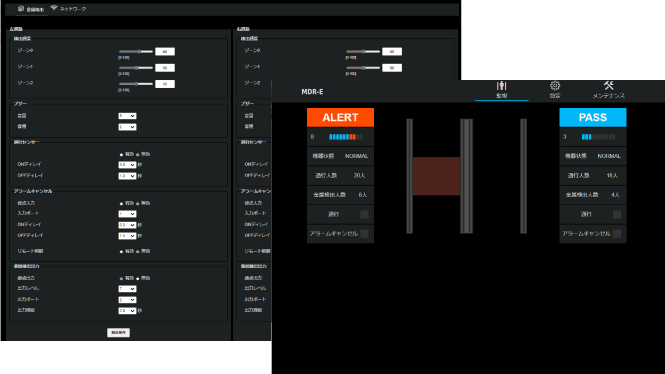Click the 20人 passage count under ALERT
The height and width of the screenshot is (374, 665).
359,175
